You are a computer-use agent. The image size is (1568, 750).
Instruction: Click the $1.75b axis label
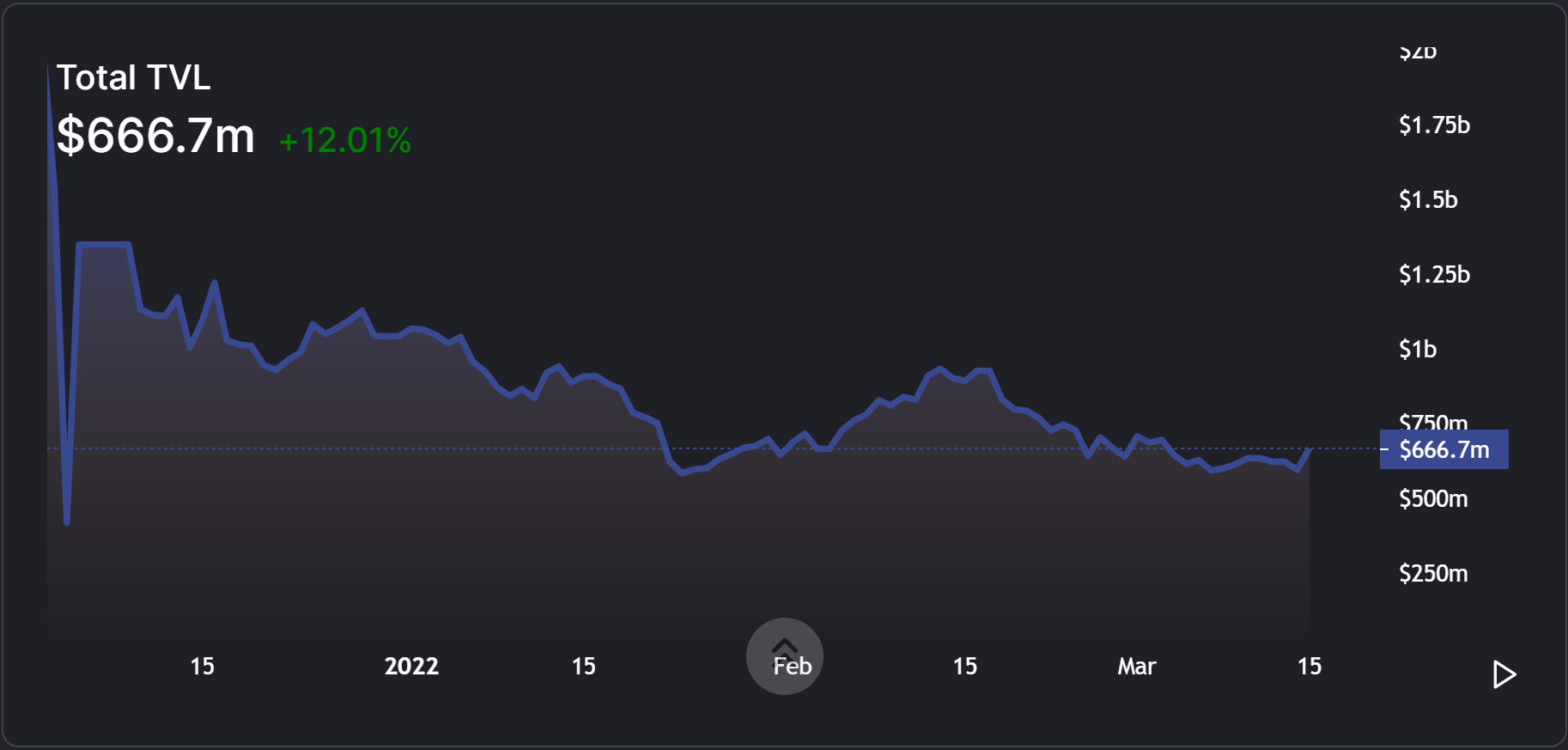[1434, 125]
